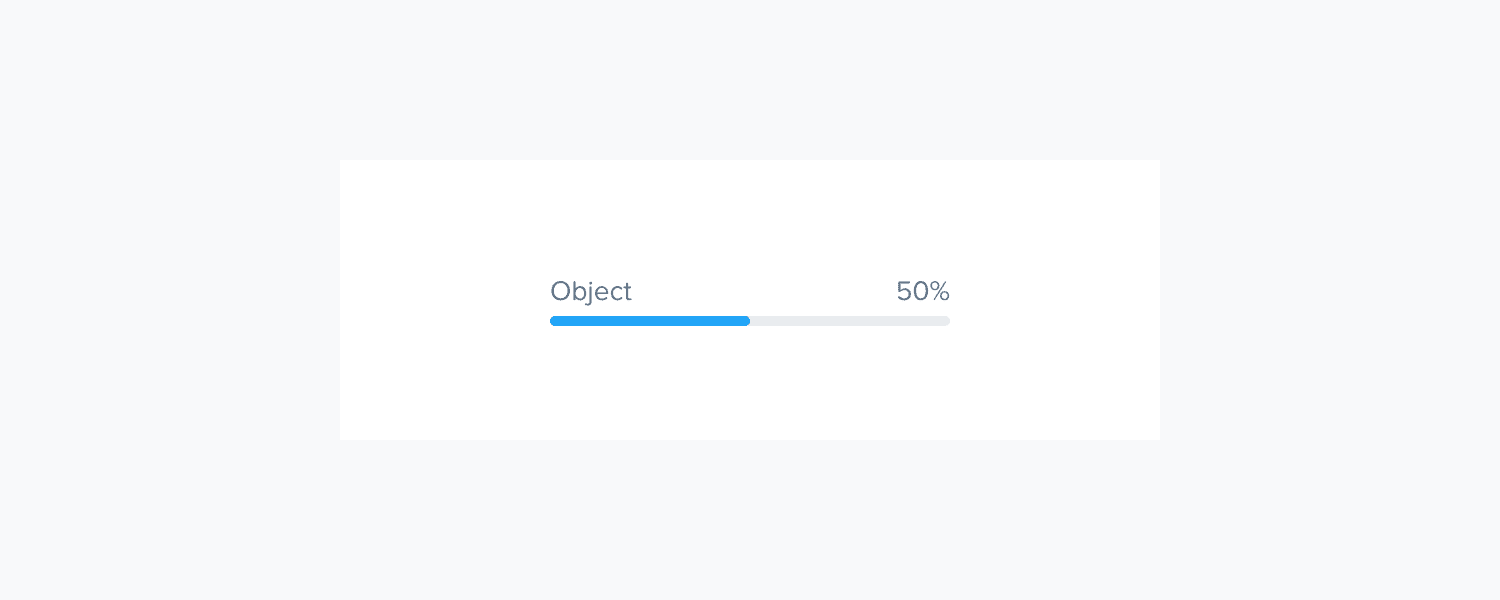
Task: Click blank space between Object and 50%
Action: click(764, 292)
